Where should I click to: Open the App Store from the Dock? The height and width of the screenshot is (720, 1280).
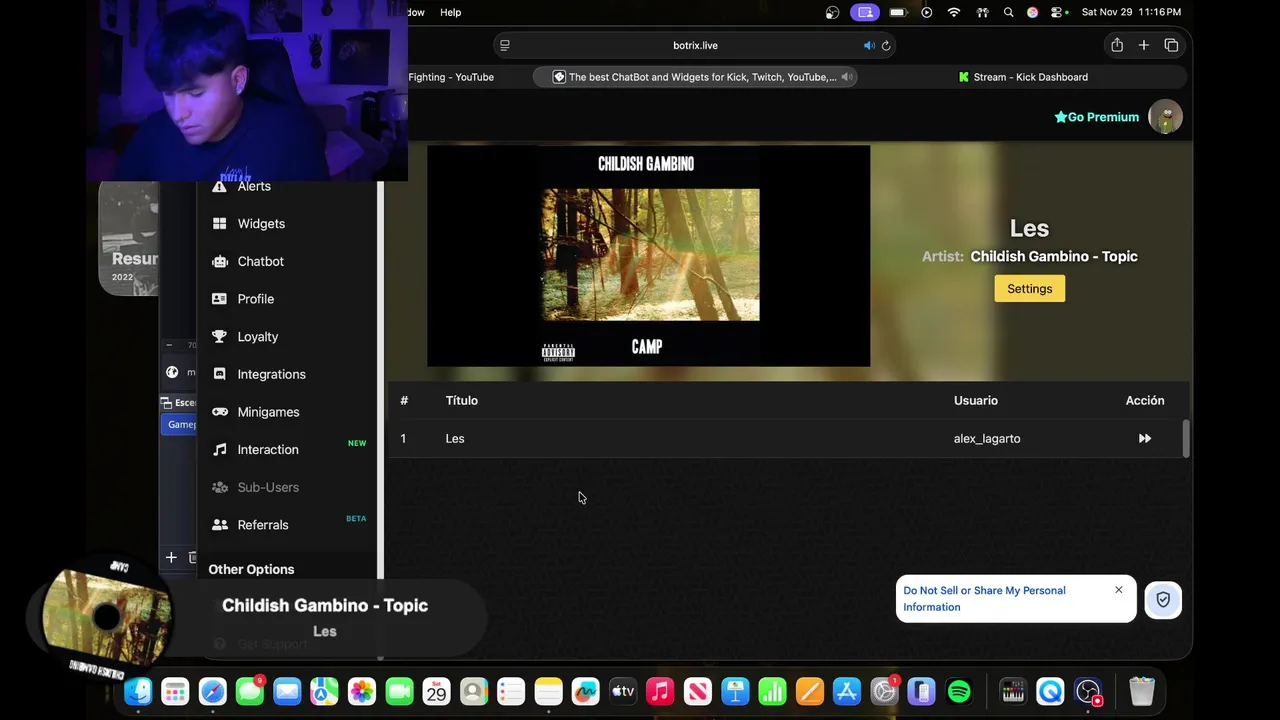(x=847, y=691)
